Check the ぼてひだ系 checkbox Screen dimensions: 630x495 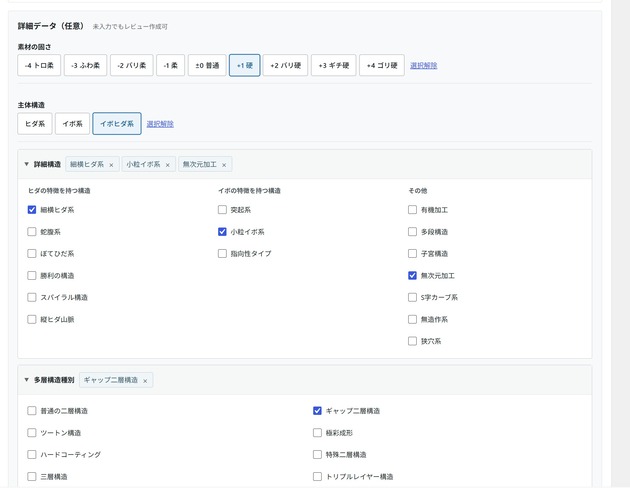(32, 254)
